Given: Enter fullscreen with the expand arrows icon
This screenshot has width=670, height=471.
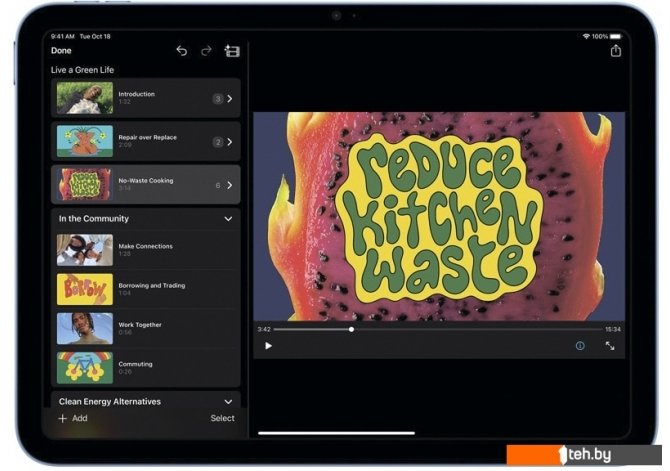Looking at the screenshot, I should tap(610, 345).
